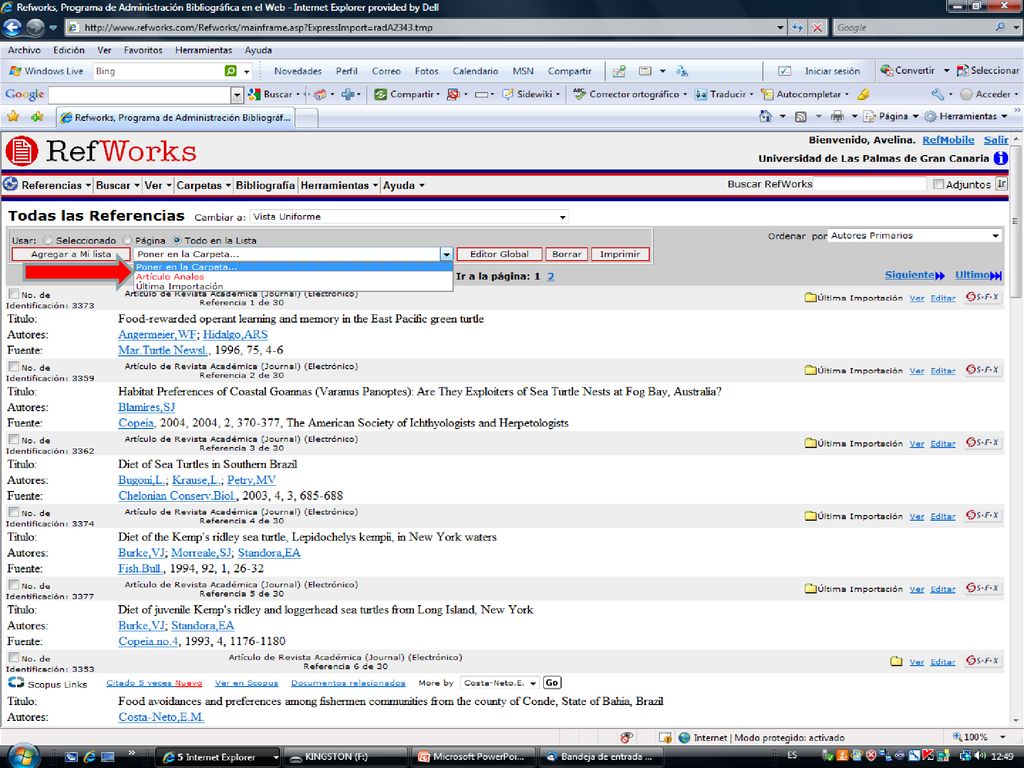Click the Google search magnifier icon
The width and height of the screenshot is (1024, 768).
(1000, 27)
